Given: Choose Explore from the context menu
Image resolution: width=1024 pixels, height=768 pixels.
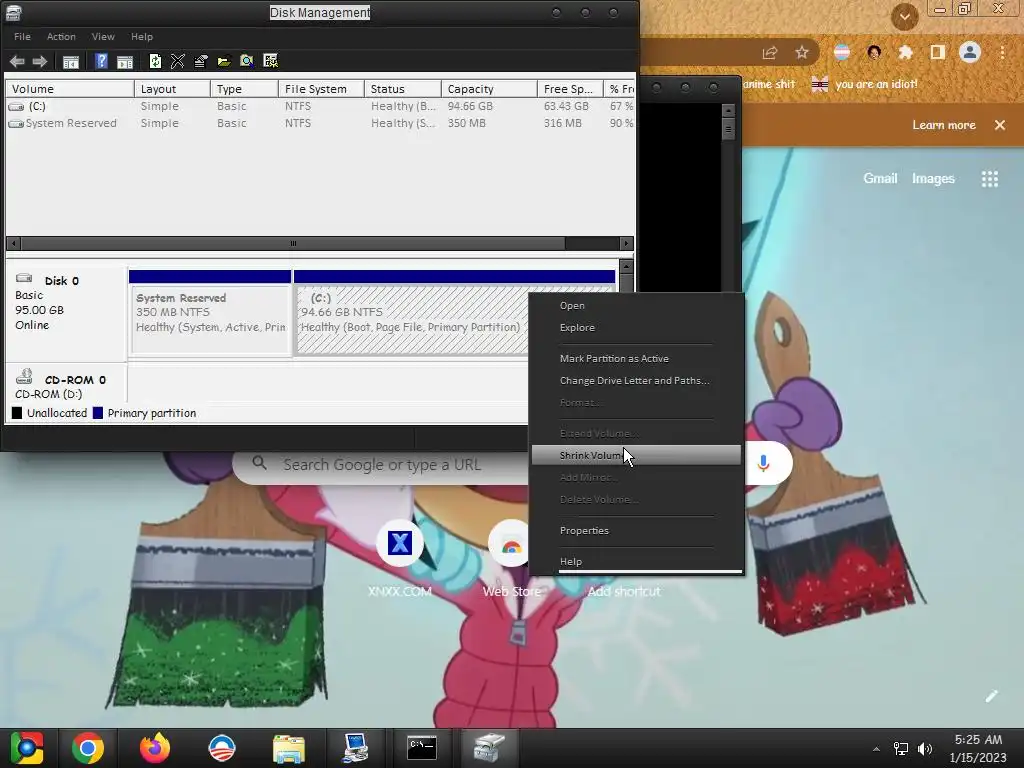Looking at the screenshot, I should (x=636, y=328).
